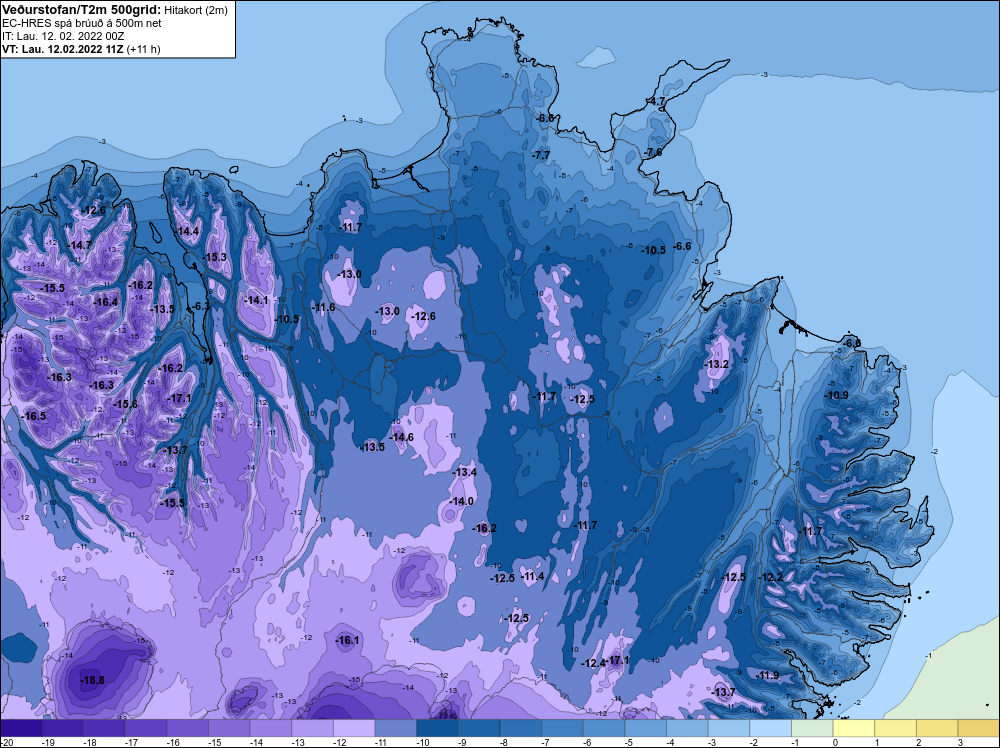This screenshot has height=748, width=1000.
Task: Click the -14.0 temperature value
Action: point(461,501)
